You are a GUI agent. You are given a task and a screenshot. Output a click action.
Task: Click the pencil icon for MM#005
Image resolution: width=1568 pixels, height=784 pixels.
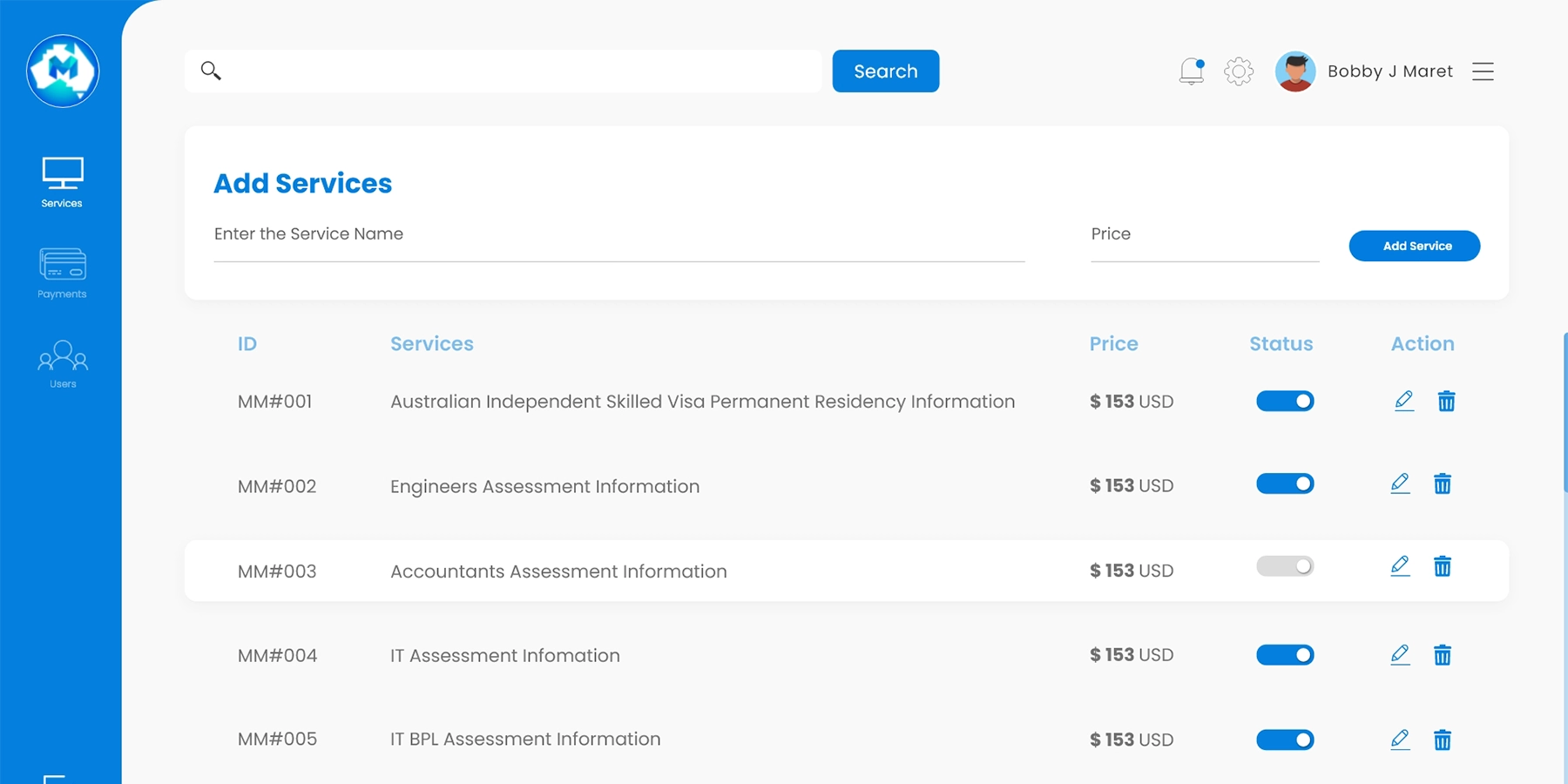1400,740
